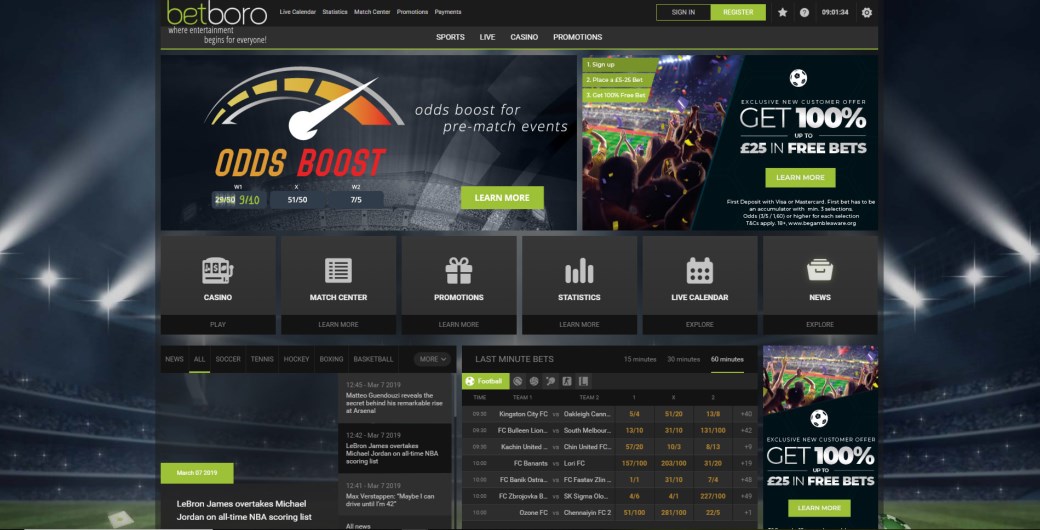Go to the LIVE main navigation tab
The image size is (1040, 530).
[488, 37]
